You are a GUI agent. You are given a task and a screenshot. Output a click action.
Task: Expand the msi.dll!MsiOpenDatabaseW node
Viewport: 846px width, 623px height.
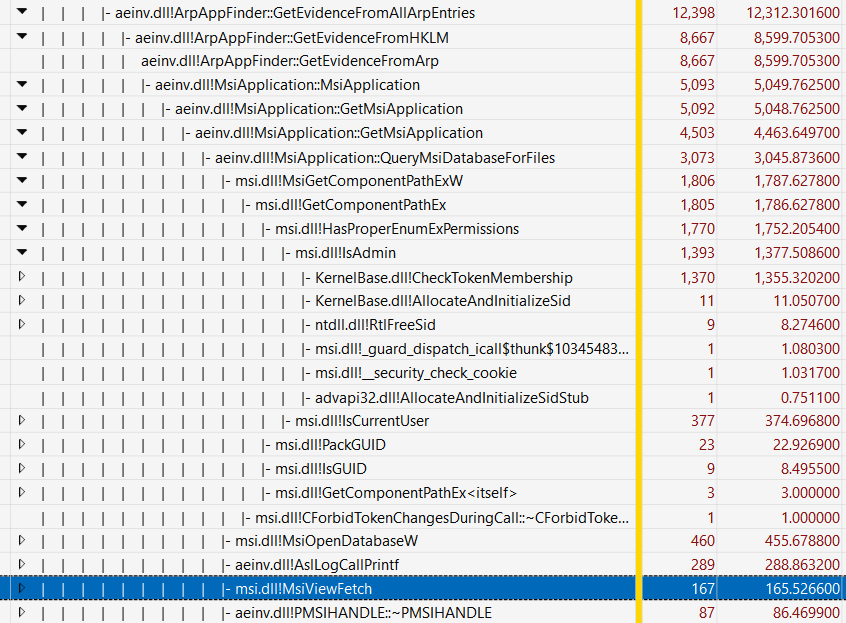(x=22, y=541)
